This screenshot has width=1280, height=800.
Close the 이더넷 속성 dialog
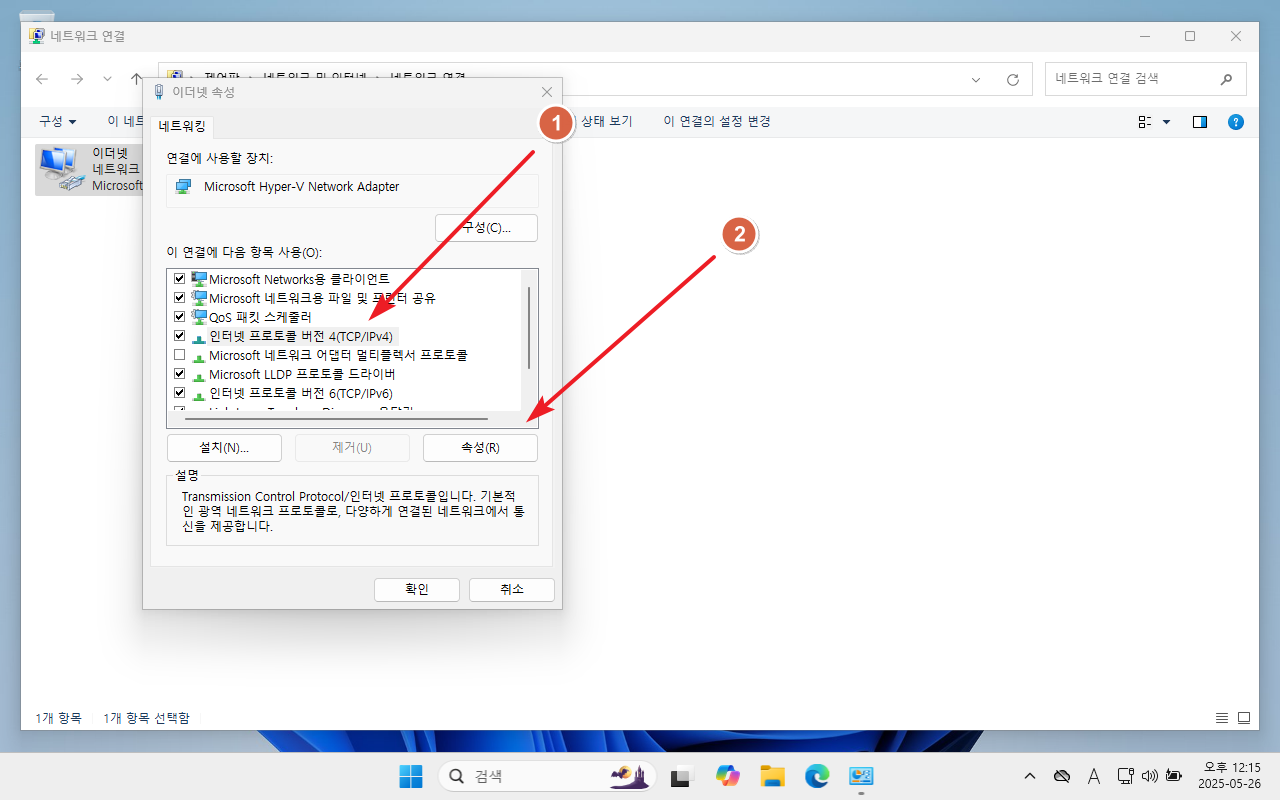[x=546, y=92]
